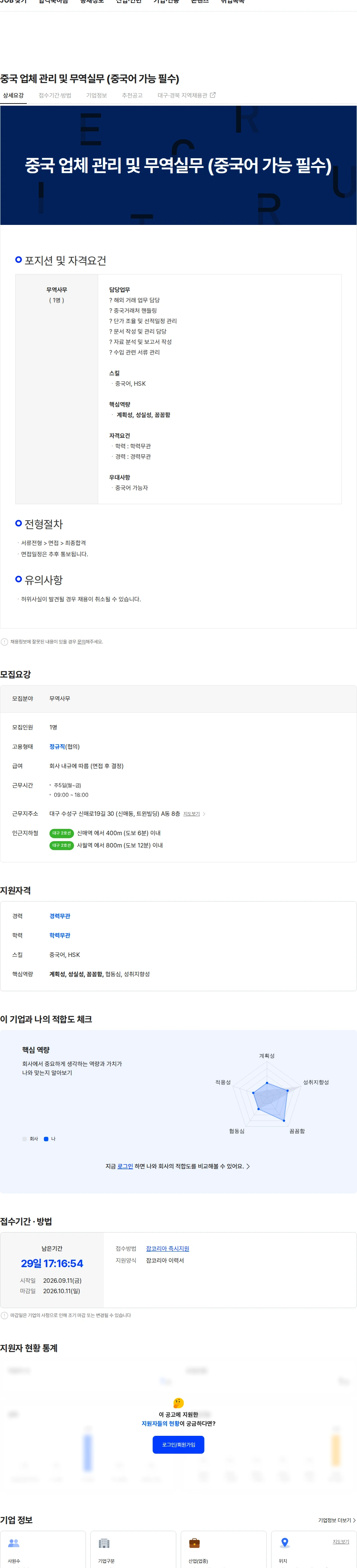
Task: Open the 상세요강 tab
Action: point(13,96)
